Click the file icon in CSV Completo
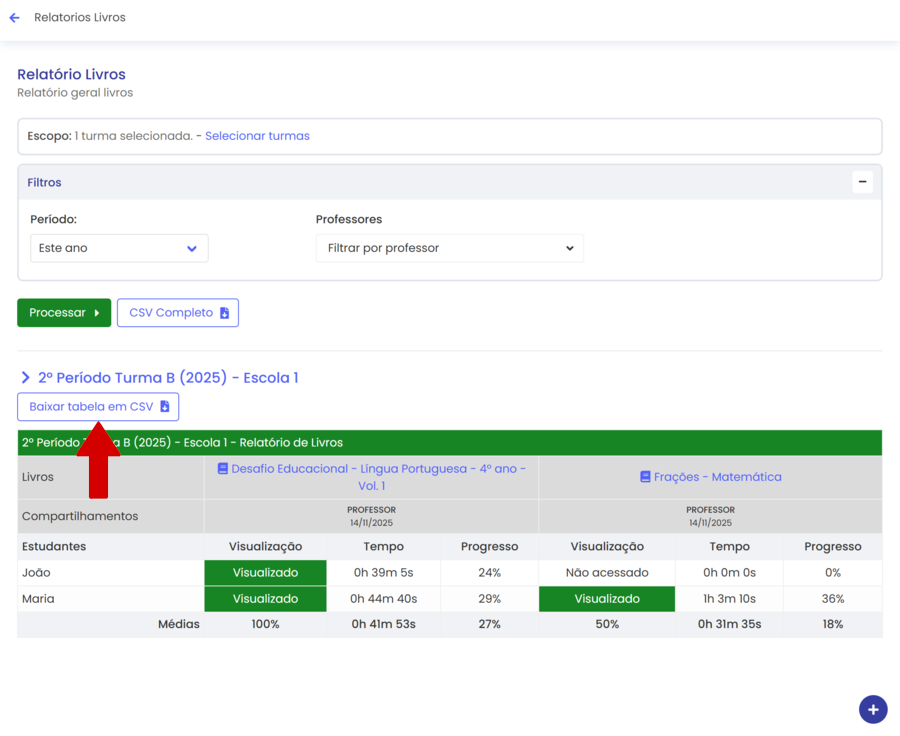 (225, 313)
